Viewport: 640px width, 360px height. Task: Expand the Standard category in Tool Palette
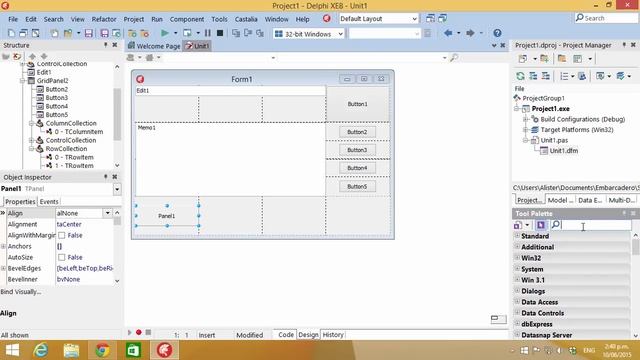coord(517,236)
